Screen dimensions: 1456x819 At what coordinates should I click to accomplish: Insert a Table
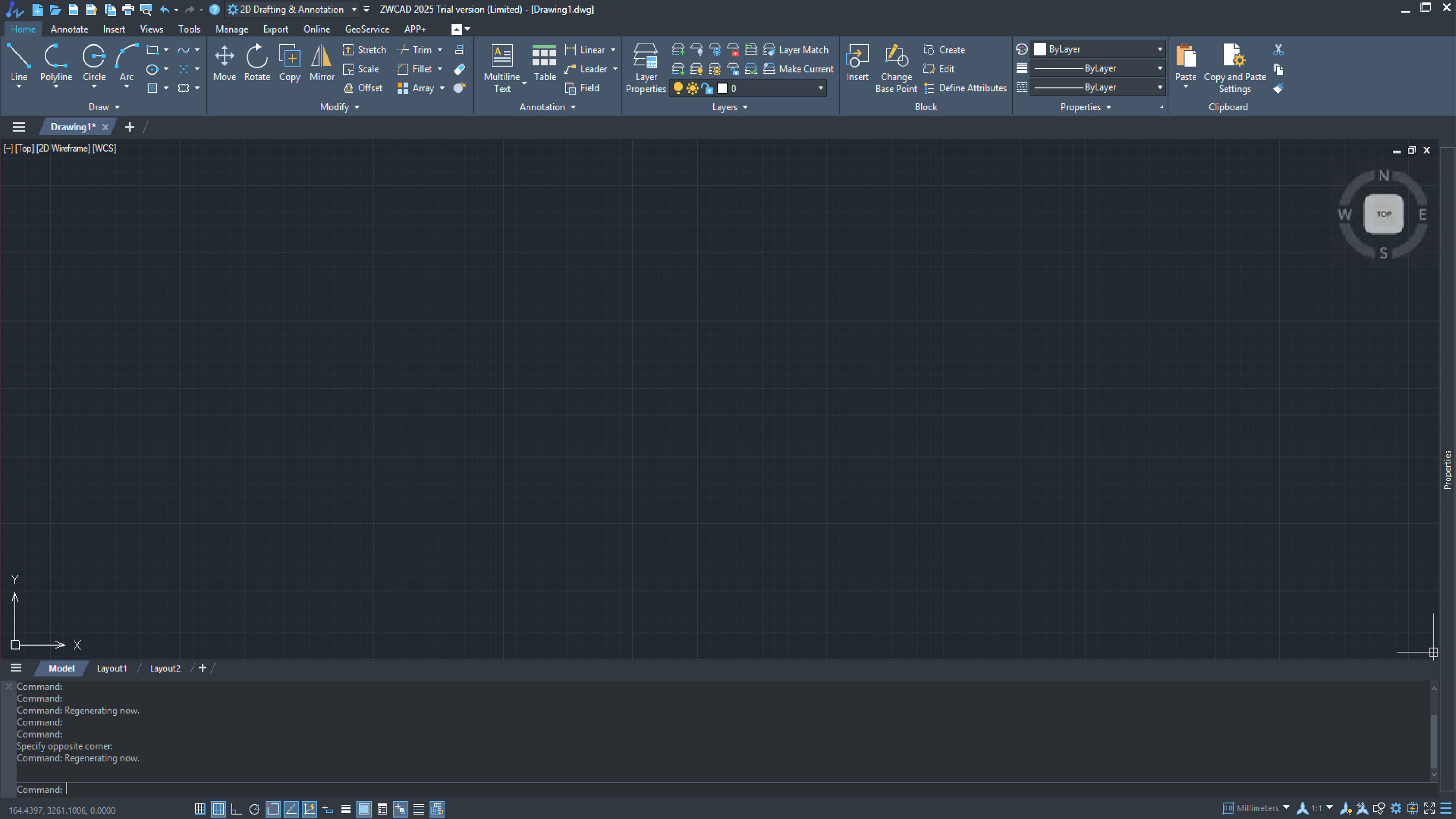coord(544,62)
